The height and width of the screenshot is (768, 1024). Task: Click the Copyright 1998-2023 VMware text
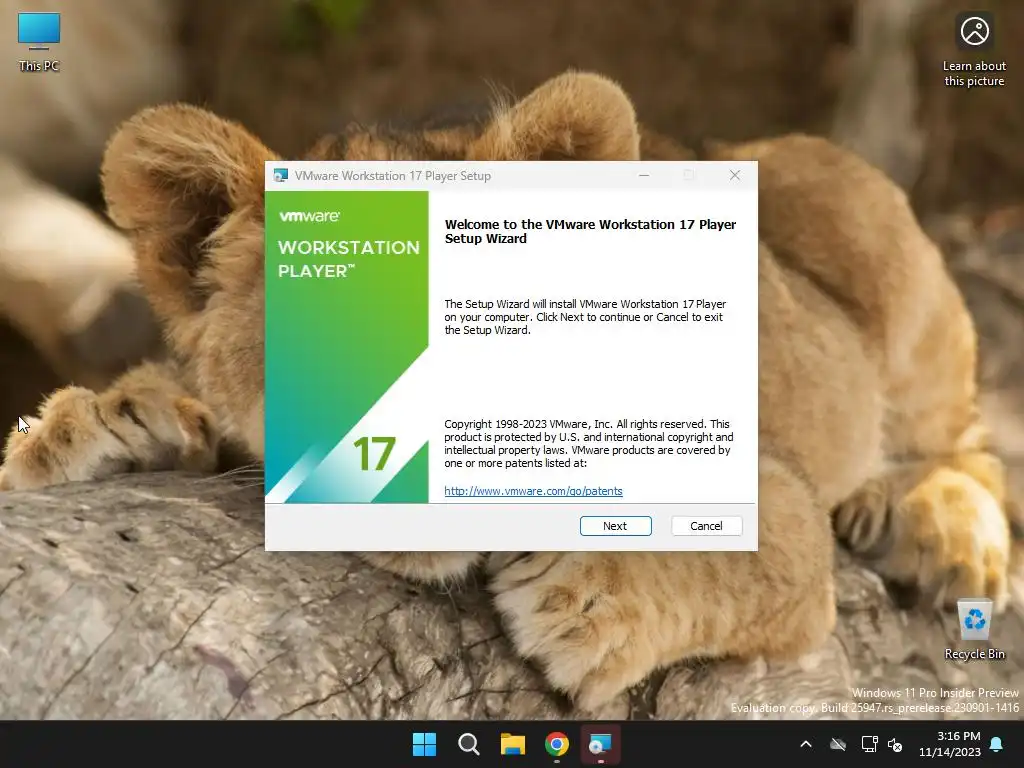[588, 443]
